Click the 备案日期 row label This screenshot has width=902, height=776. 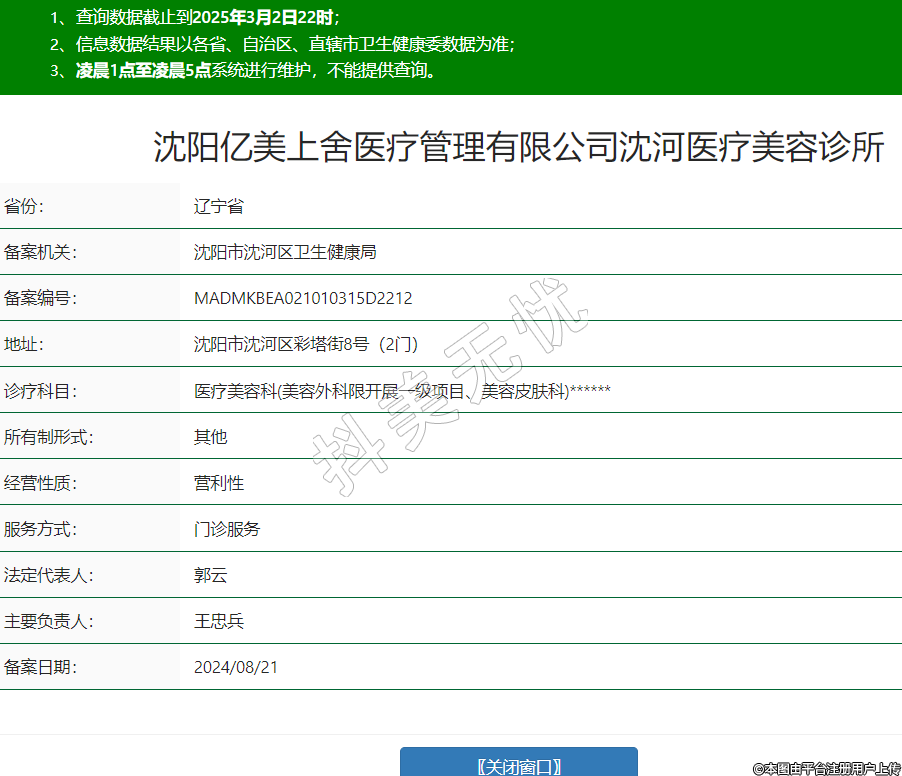pos(40,667)
